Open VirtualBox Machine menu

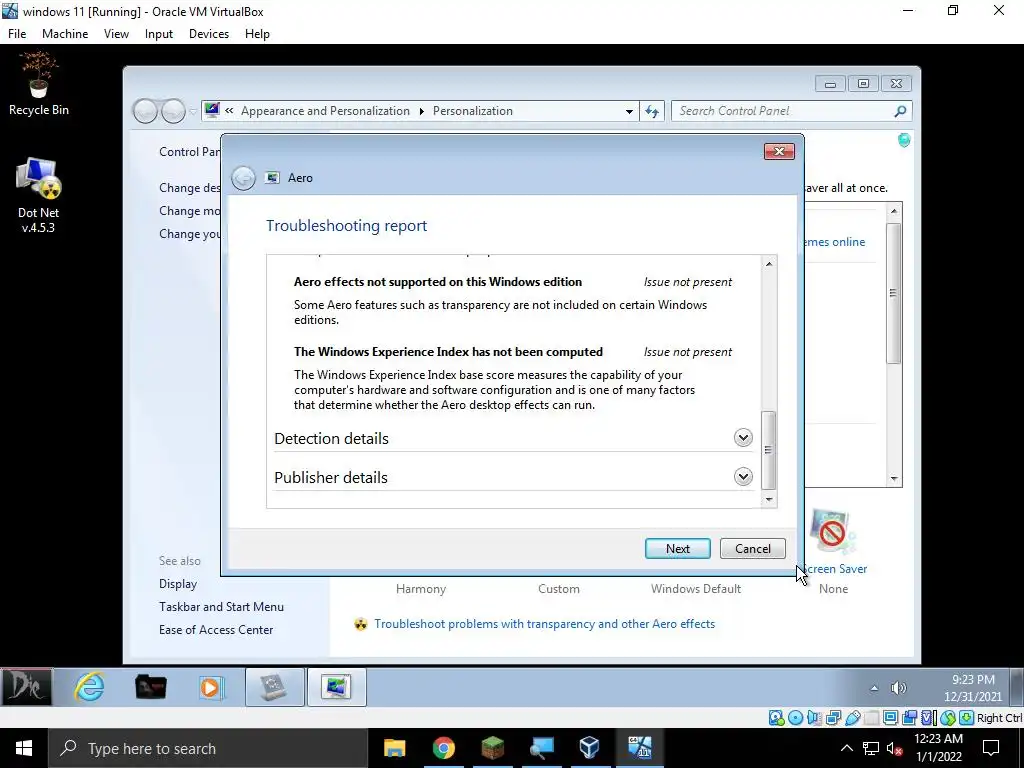click(x=65, y=34)
